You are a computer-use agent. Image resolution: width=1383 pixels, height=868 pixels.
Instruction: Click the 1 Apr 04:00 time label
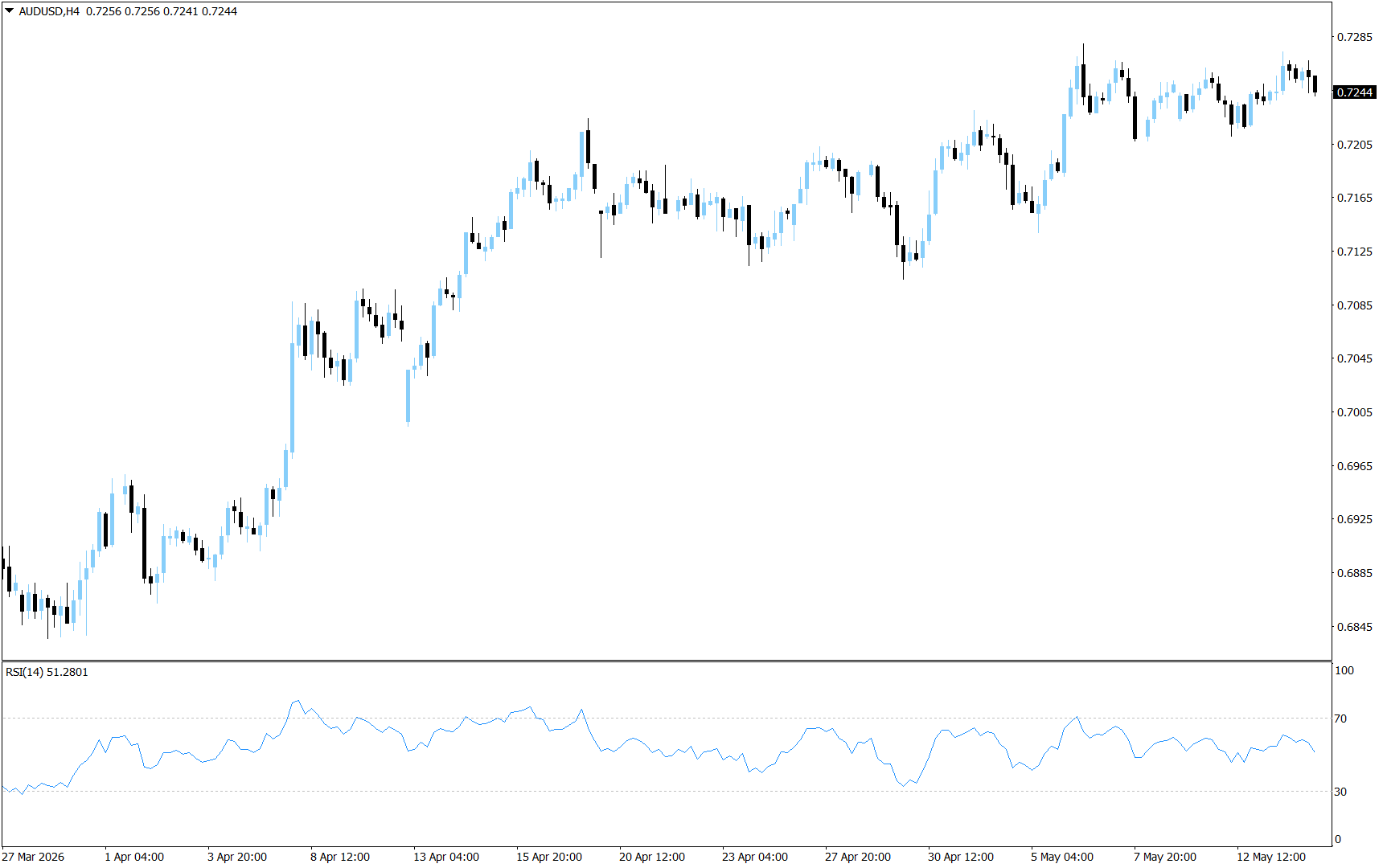tap(134, 857)
